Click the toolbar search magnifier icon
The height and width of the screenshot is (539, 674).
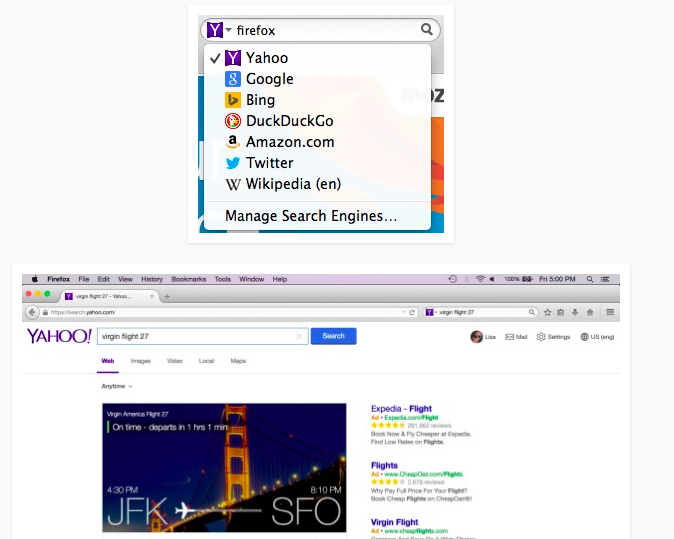click(532, 312)
